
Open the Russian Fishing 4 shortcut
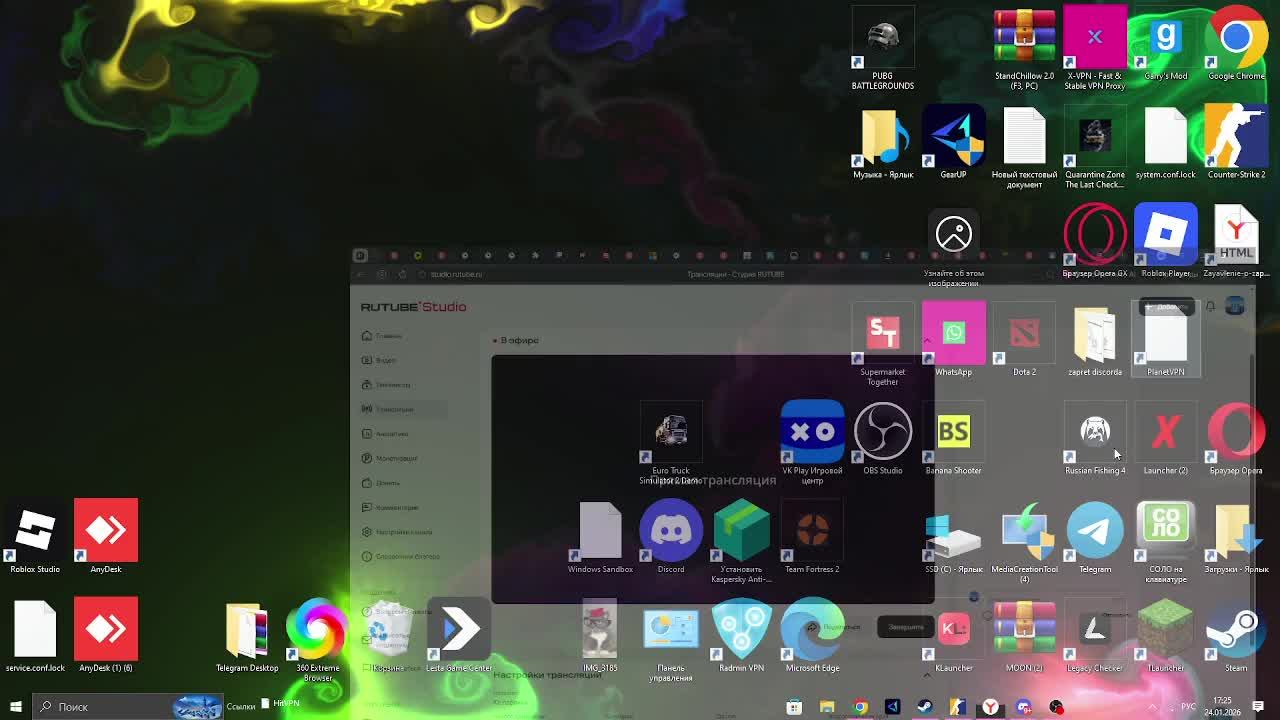1095,432
